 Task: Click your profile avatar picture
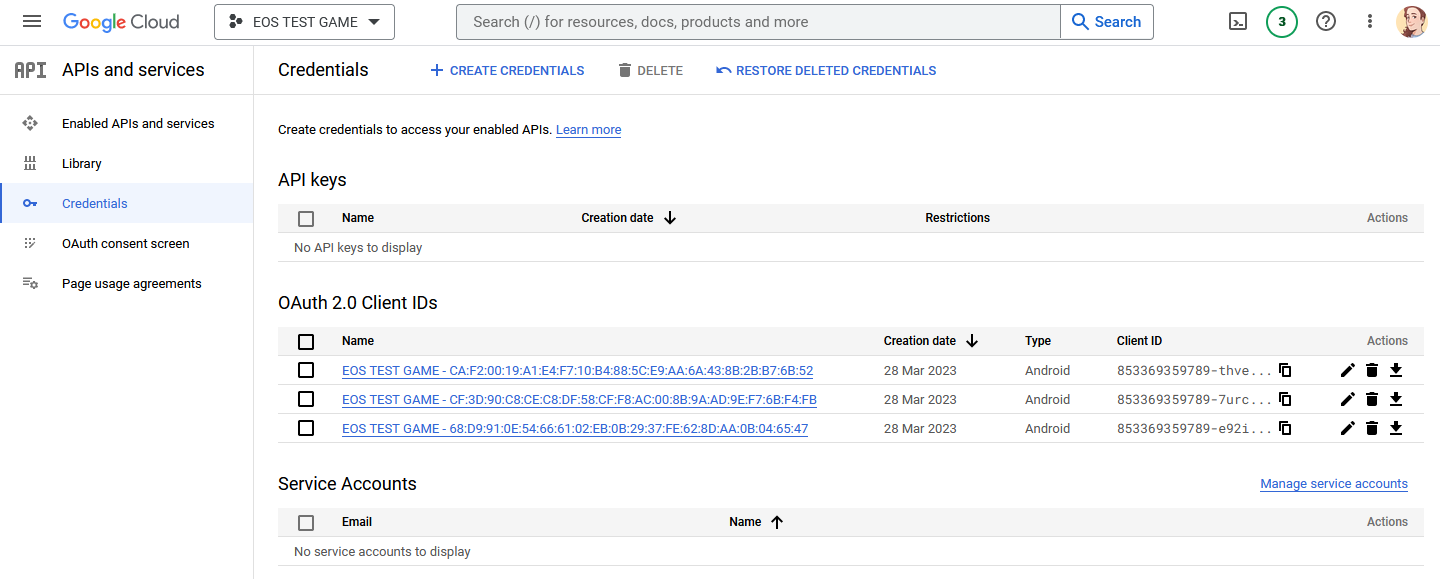(x=1412, y=20)
